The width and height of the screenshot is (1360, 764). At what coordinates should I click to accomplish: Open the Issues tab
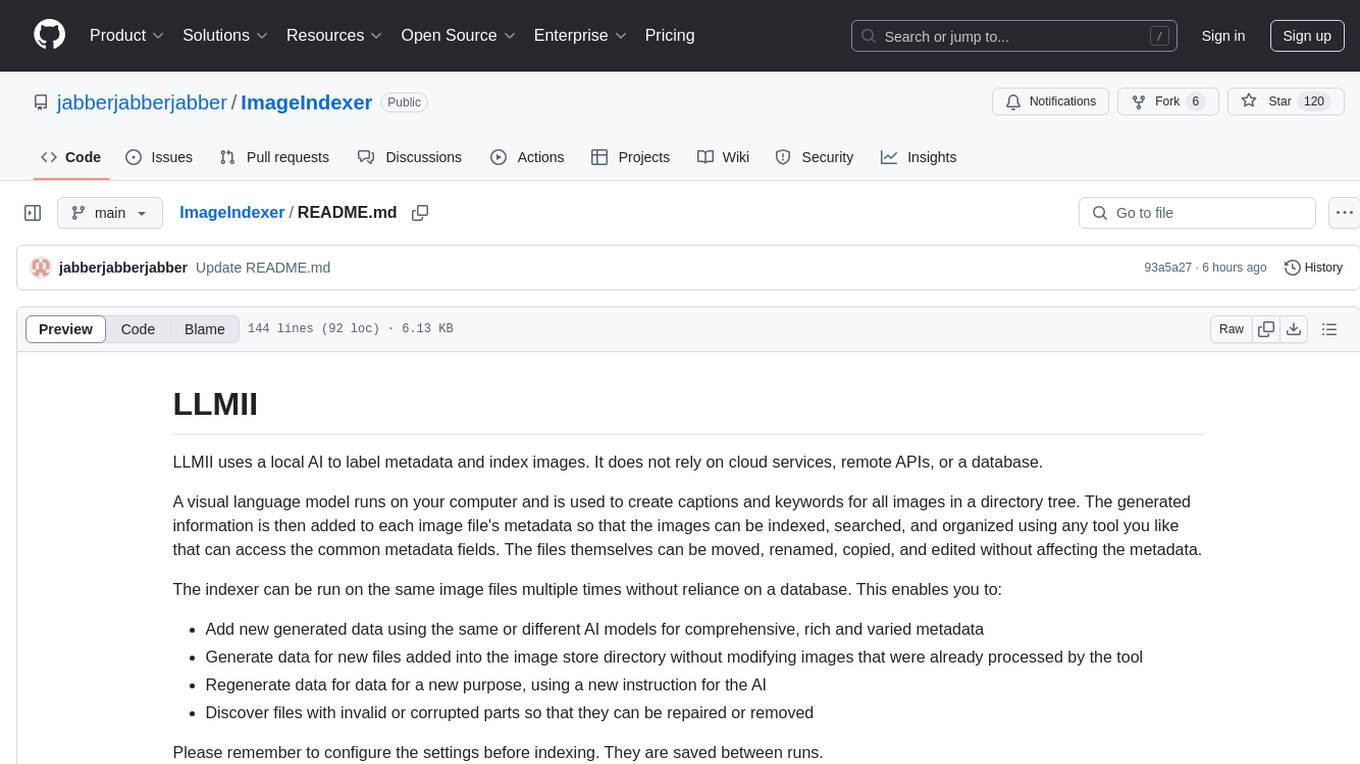[159, 157]
